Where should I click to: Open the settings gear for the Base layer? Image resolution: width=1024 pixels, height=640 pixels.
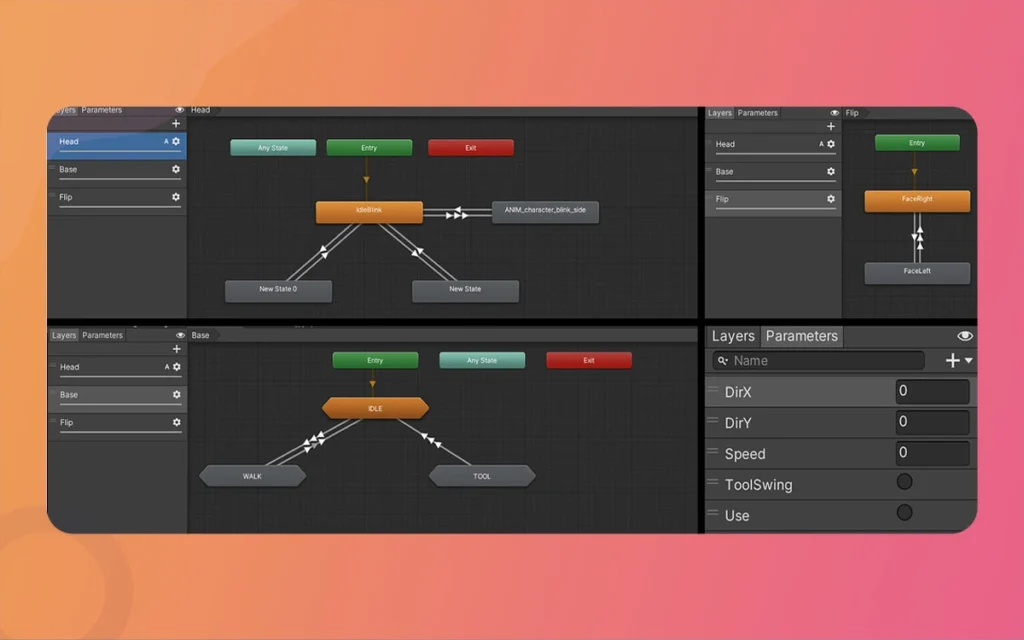coord(176,170)
